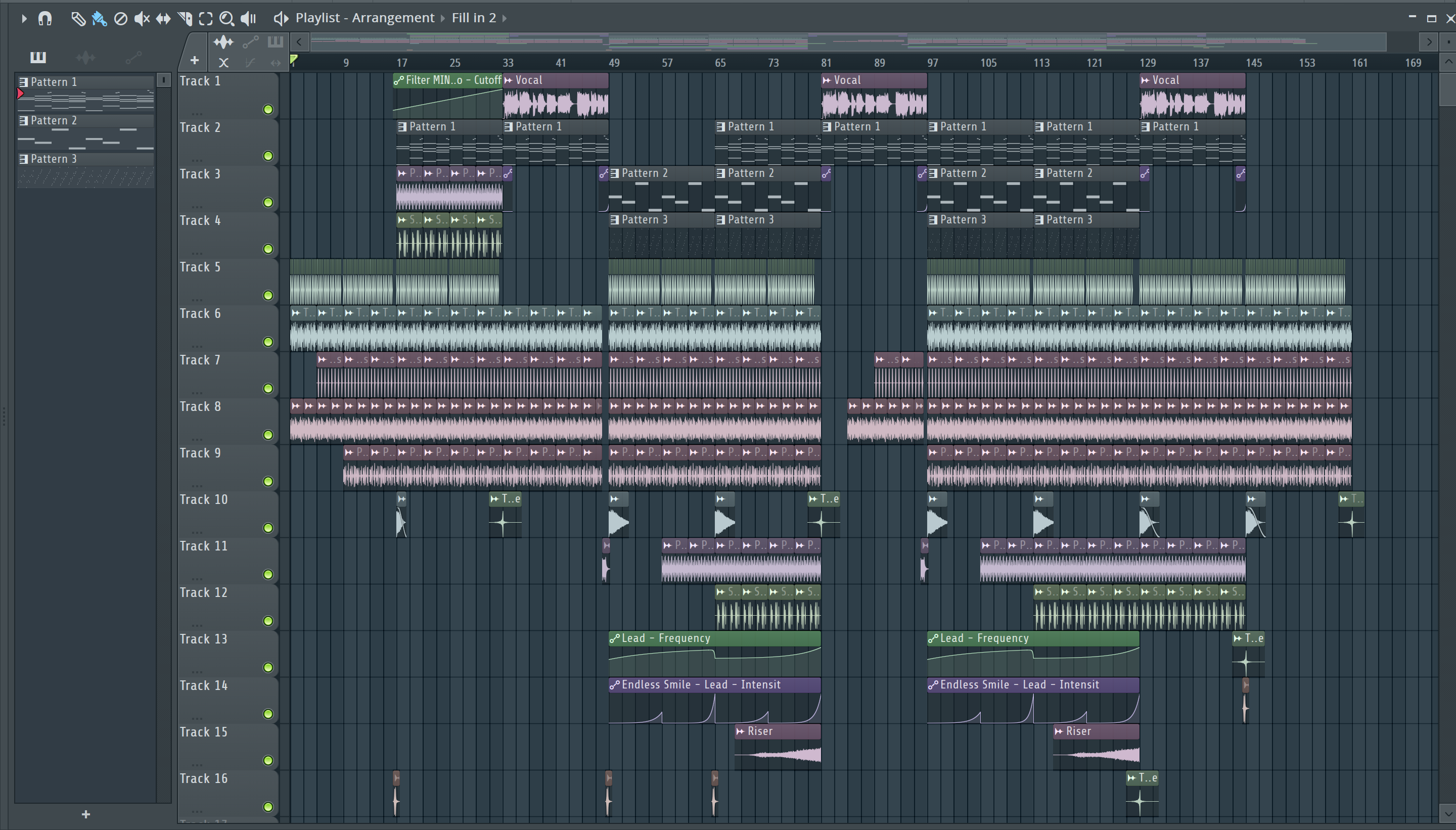Click the speaker icon before Playlist title
1456x830 pixels.
tap(281, 18)
